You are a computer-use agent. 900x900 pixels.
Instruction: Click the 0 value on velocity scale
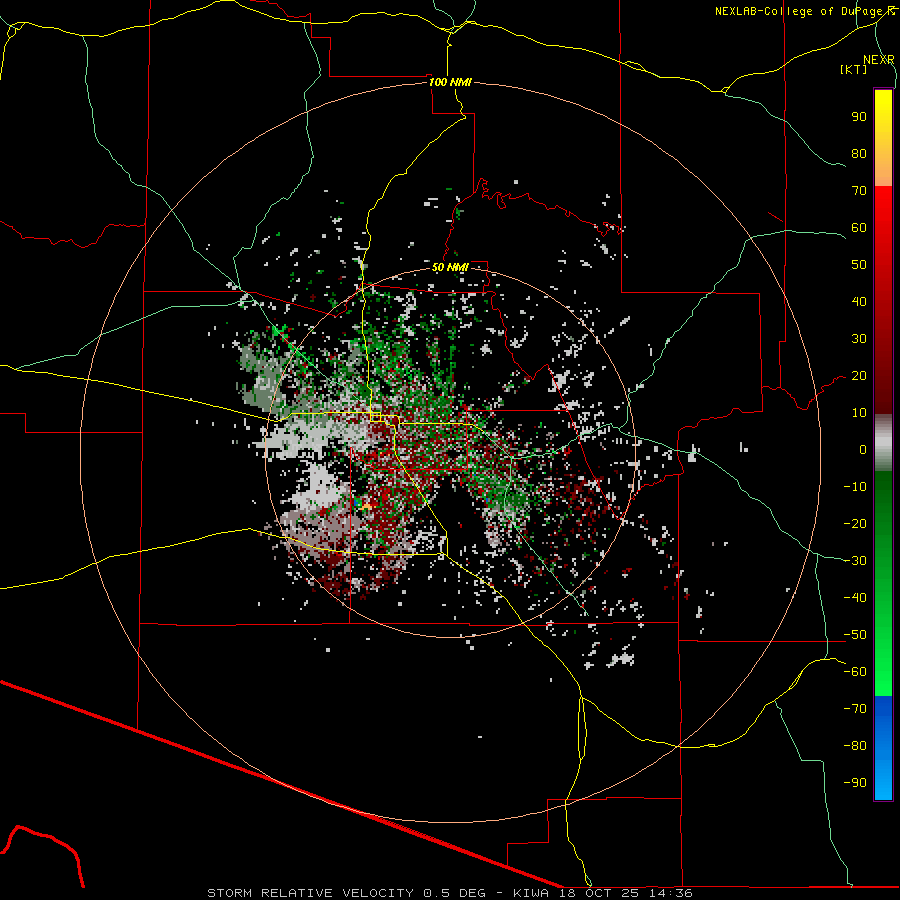[863, 449]
